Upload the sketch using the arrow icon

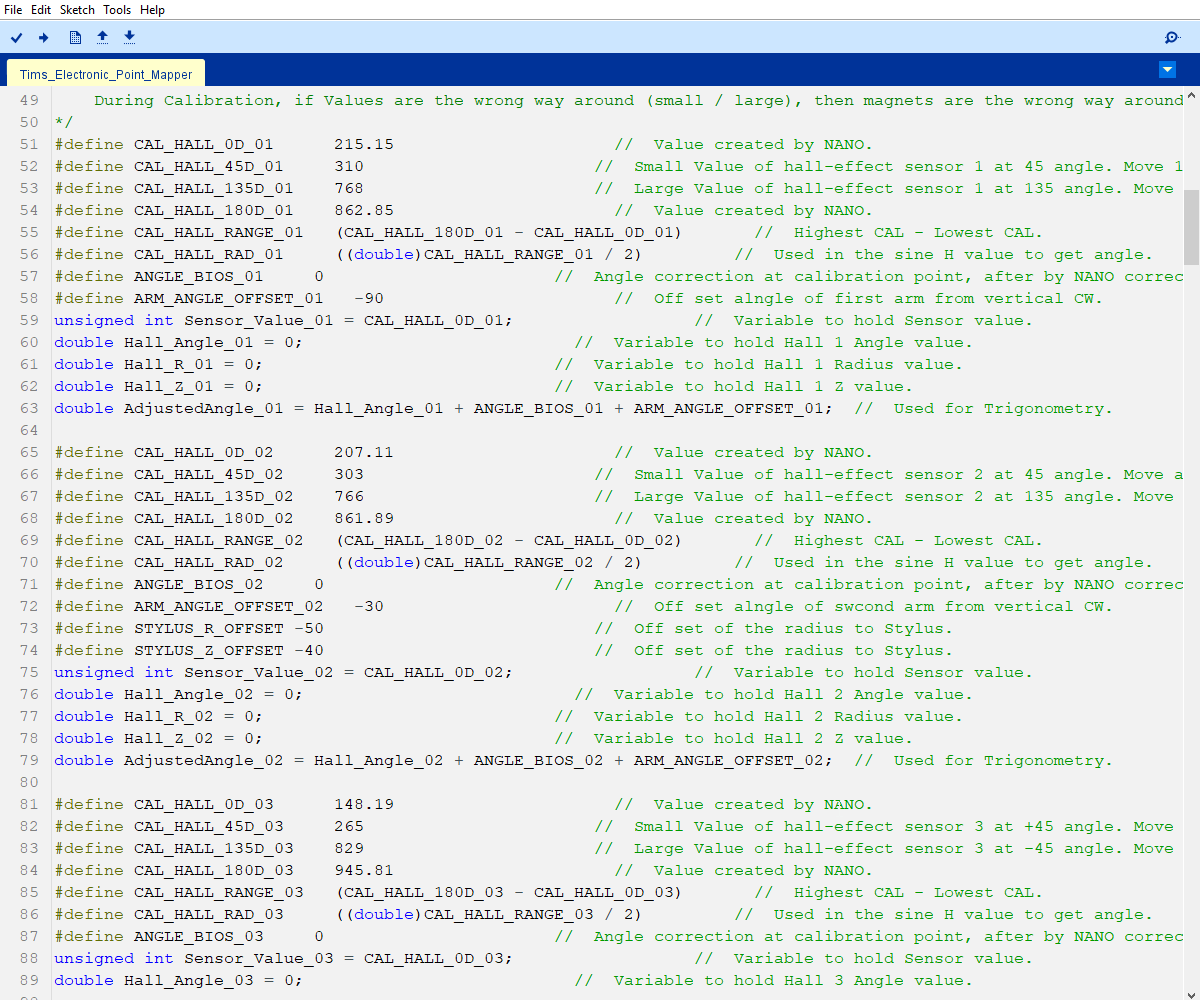click(42, 37)
